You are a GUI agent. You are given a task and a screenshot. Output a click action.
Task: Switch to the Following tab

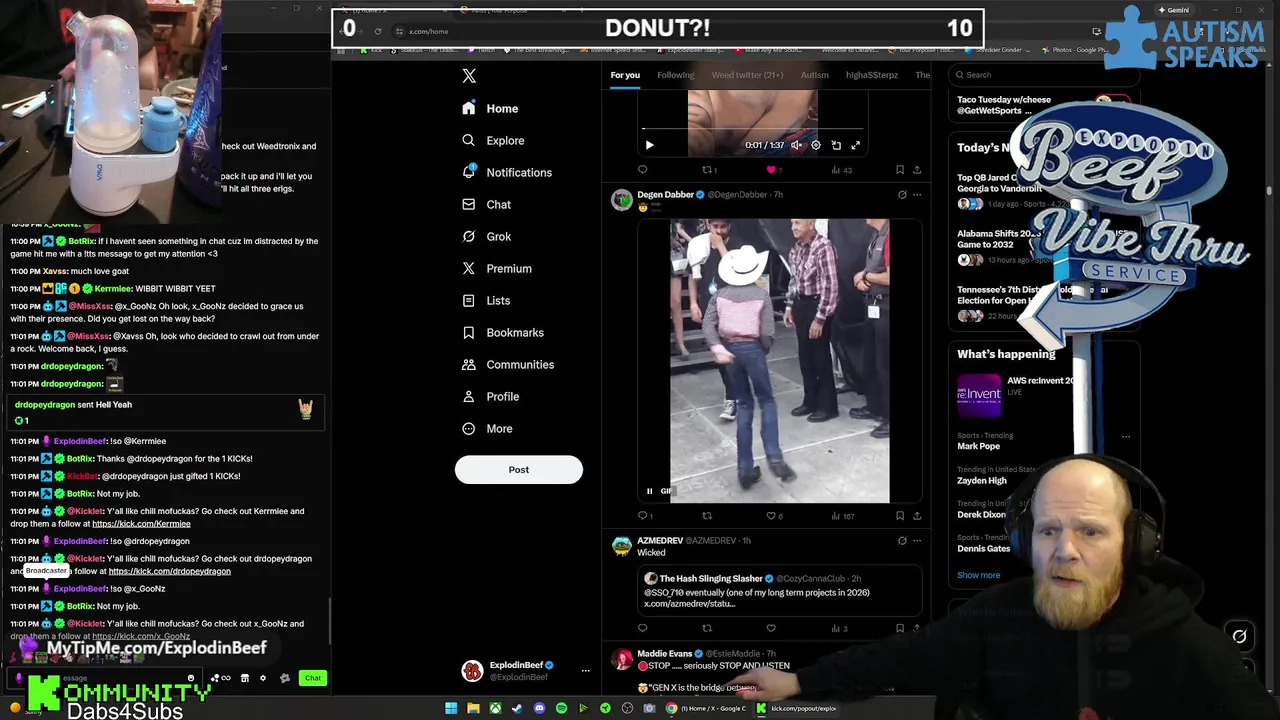coord(675,75)
